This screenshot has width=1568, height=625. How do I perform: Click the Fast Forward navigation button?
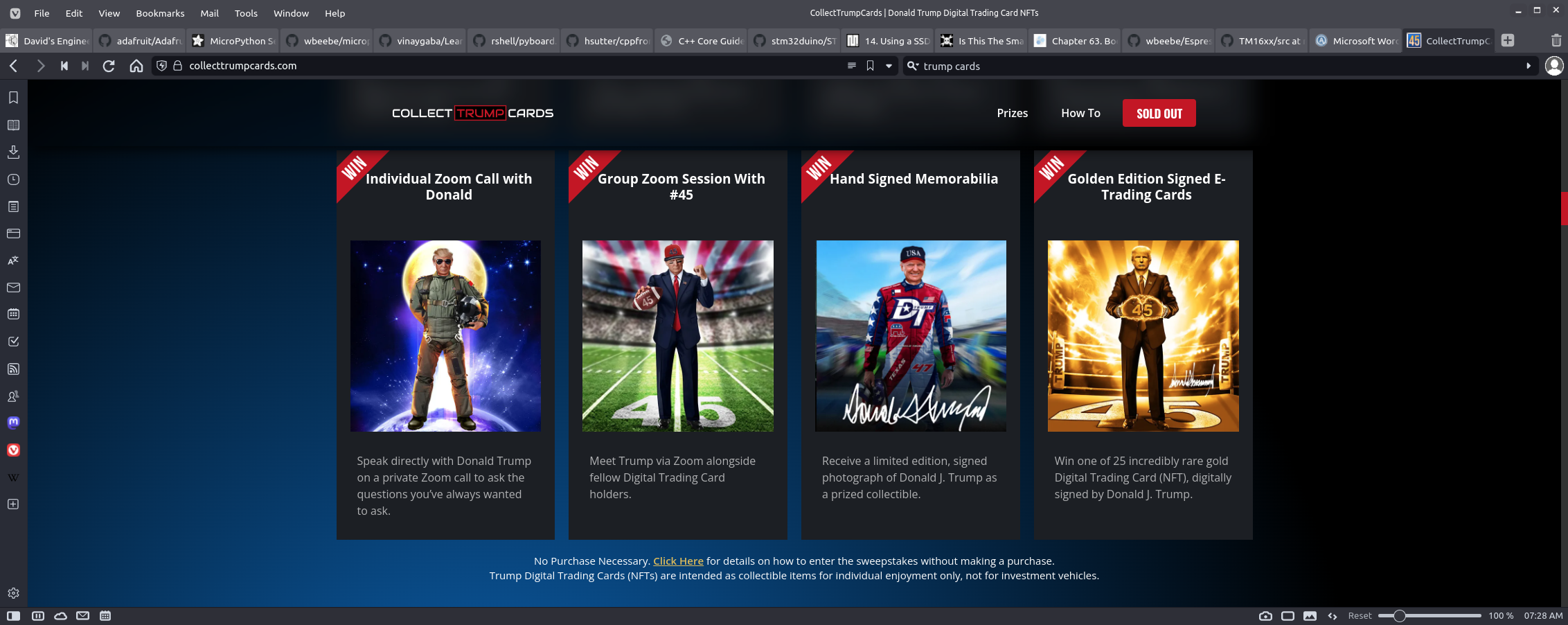(85, 66)
